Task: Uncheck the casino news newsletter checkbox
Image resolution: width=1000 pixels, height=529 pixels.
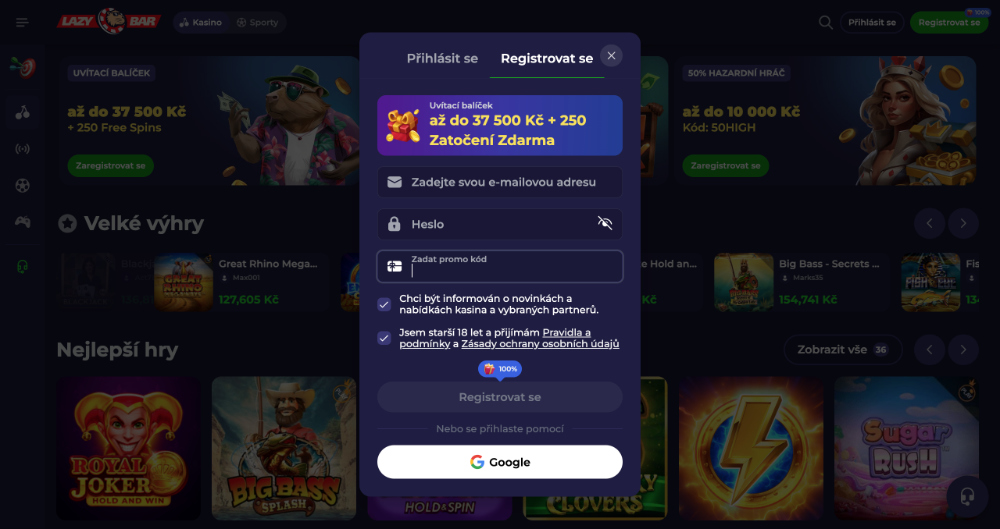Action: tap(384, 304)
